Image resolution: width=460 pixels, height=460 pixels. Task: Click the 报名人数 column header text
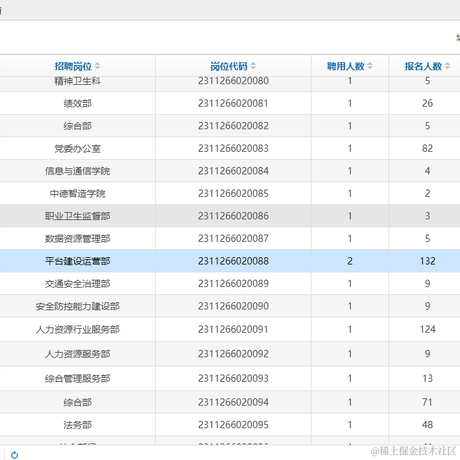423,66
